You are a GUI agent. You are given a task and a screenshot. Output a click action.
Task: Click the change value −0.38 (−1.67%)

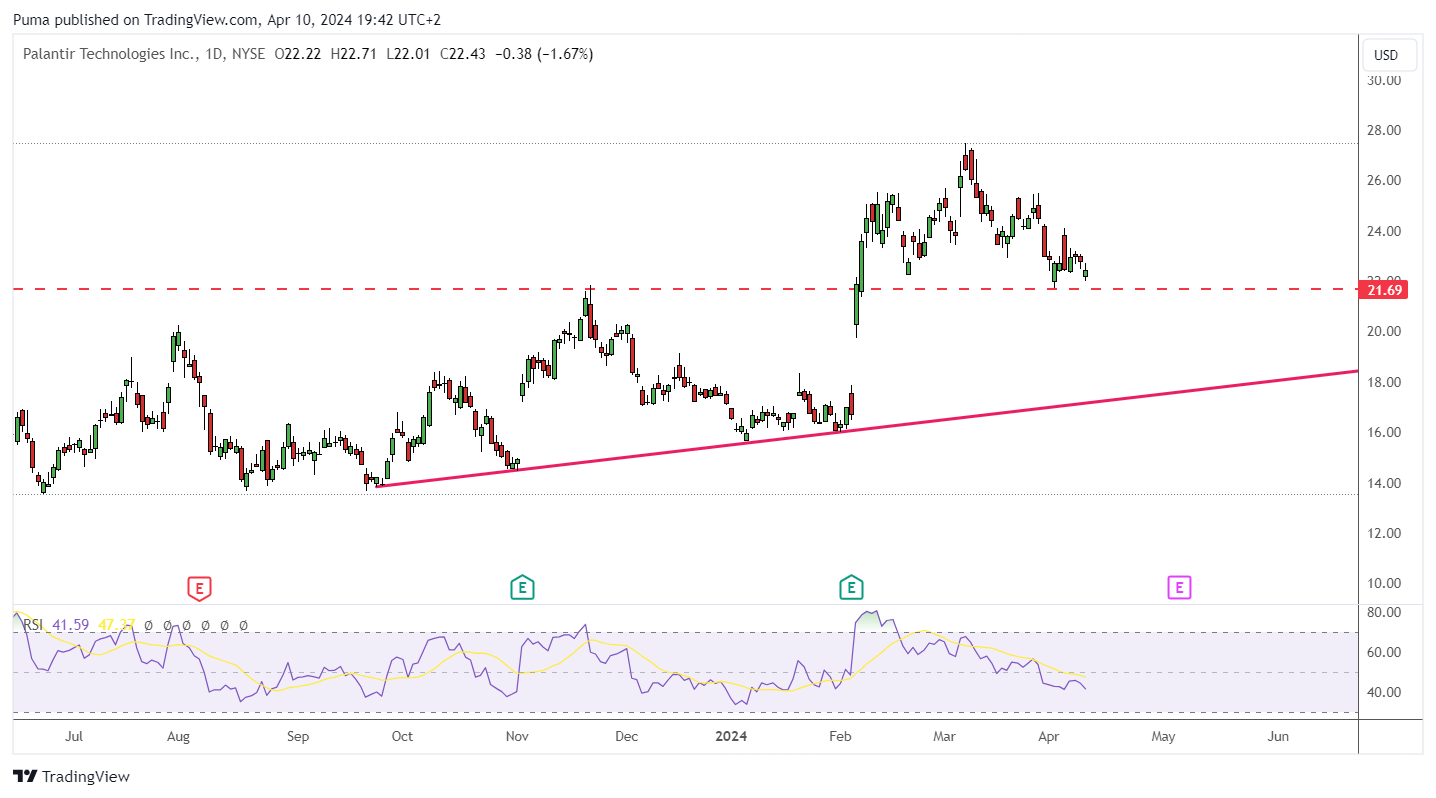coord(544,54)
